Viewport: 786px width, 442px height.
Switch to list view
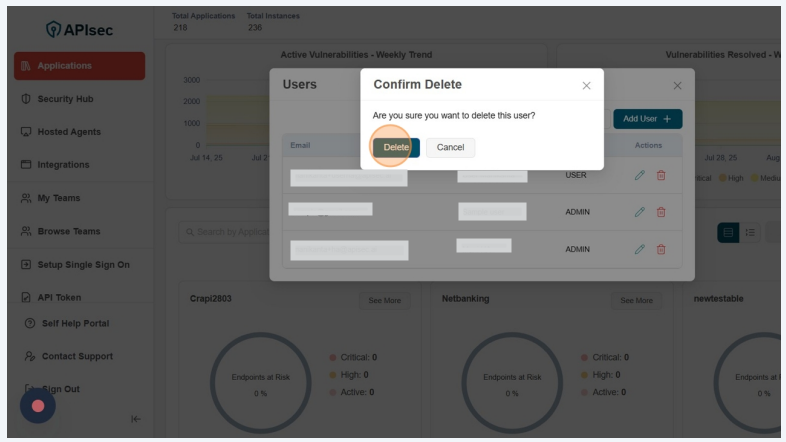click(750, 233)
